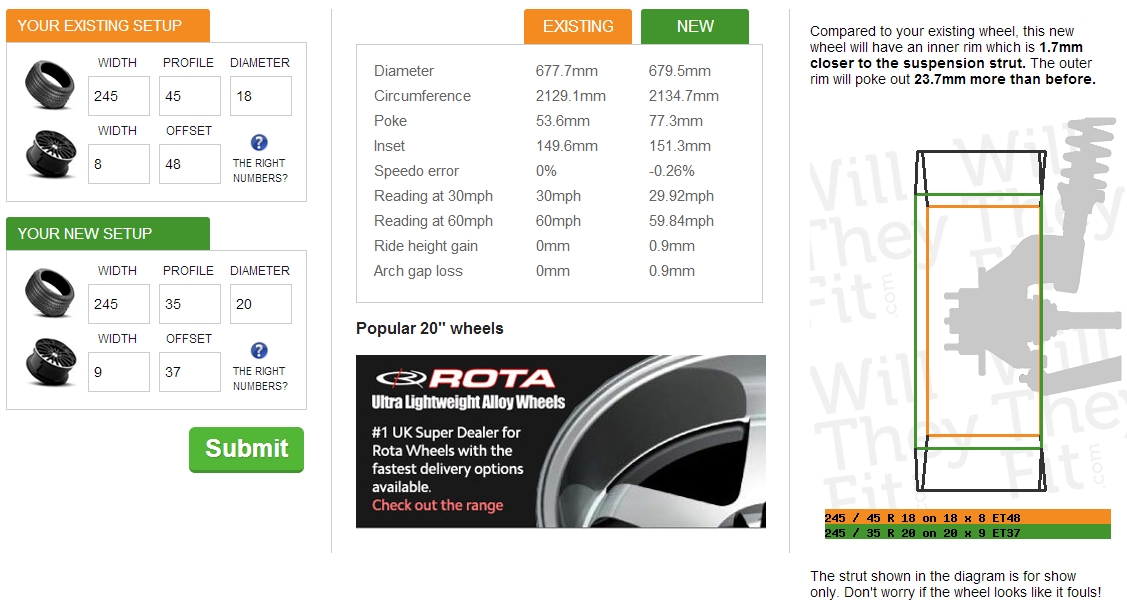Click the new wheel offset field showing 37
This screenshot has height=610, width=1127.
[x=190, y=372]
